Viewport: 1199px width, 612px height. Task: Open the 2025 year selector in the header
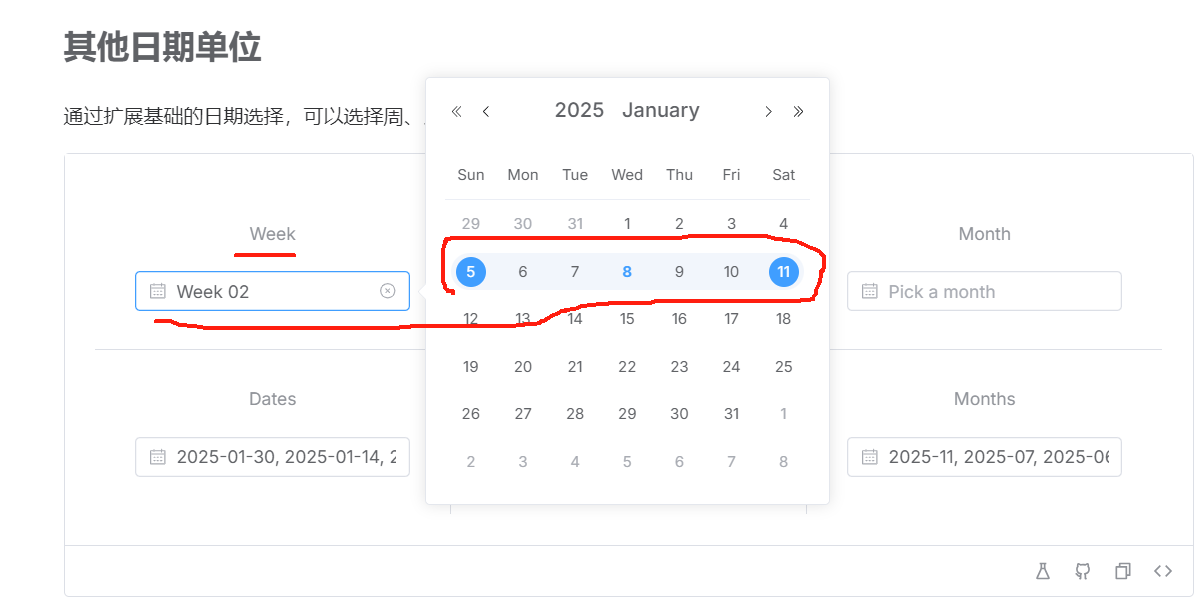(579, 110)
